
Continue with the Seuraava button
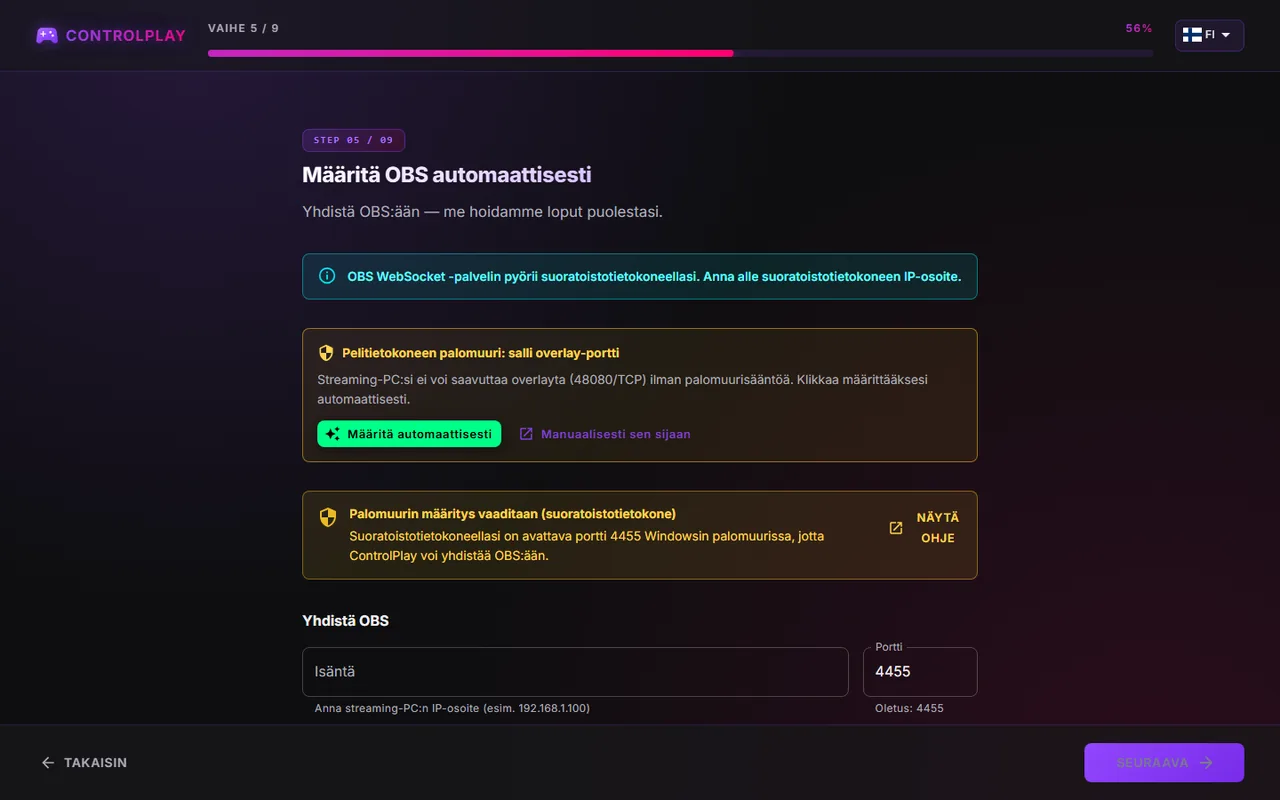coord(1164,762)
